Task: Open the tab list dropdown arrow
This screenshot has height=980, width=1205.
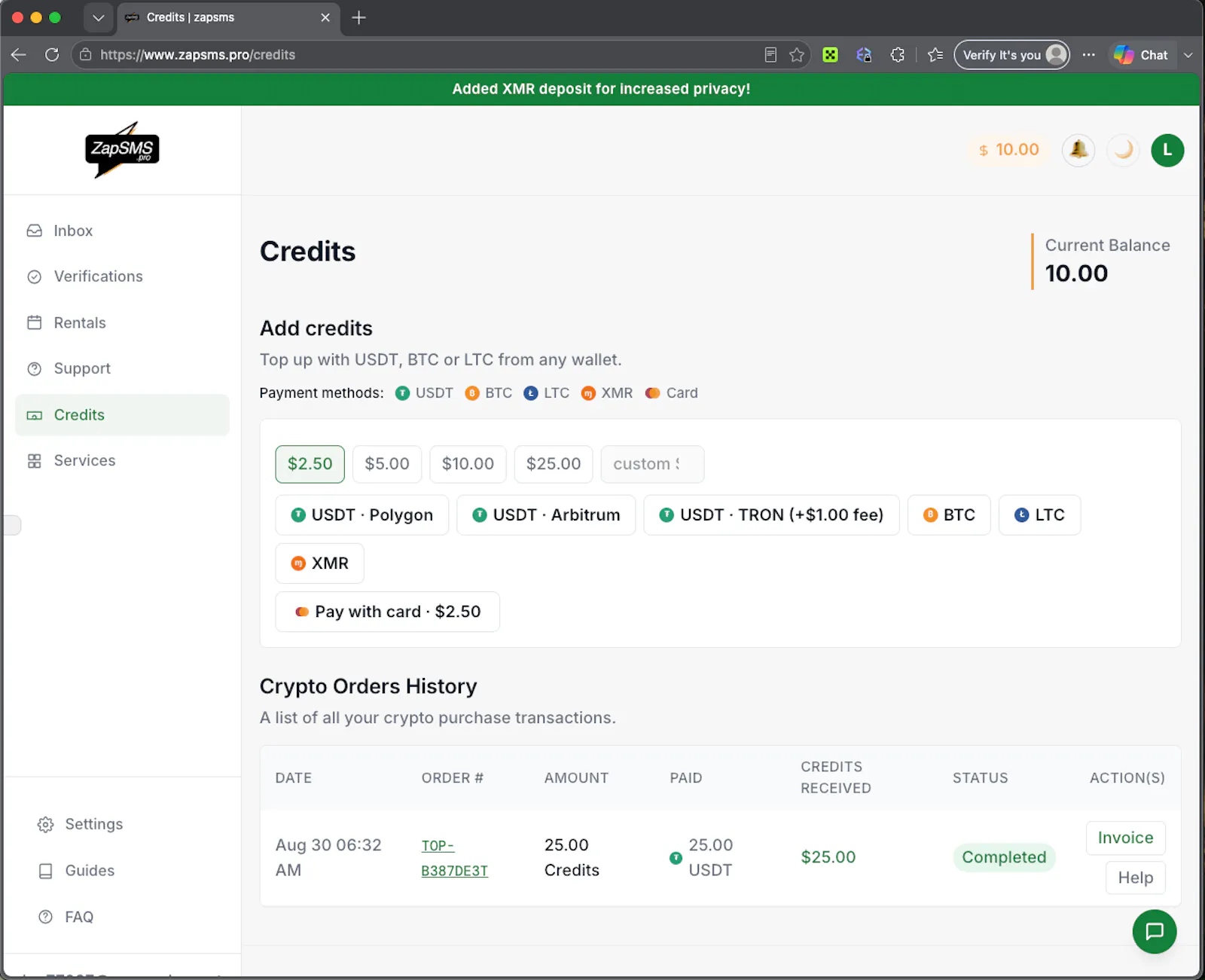Action: (98, 17)
